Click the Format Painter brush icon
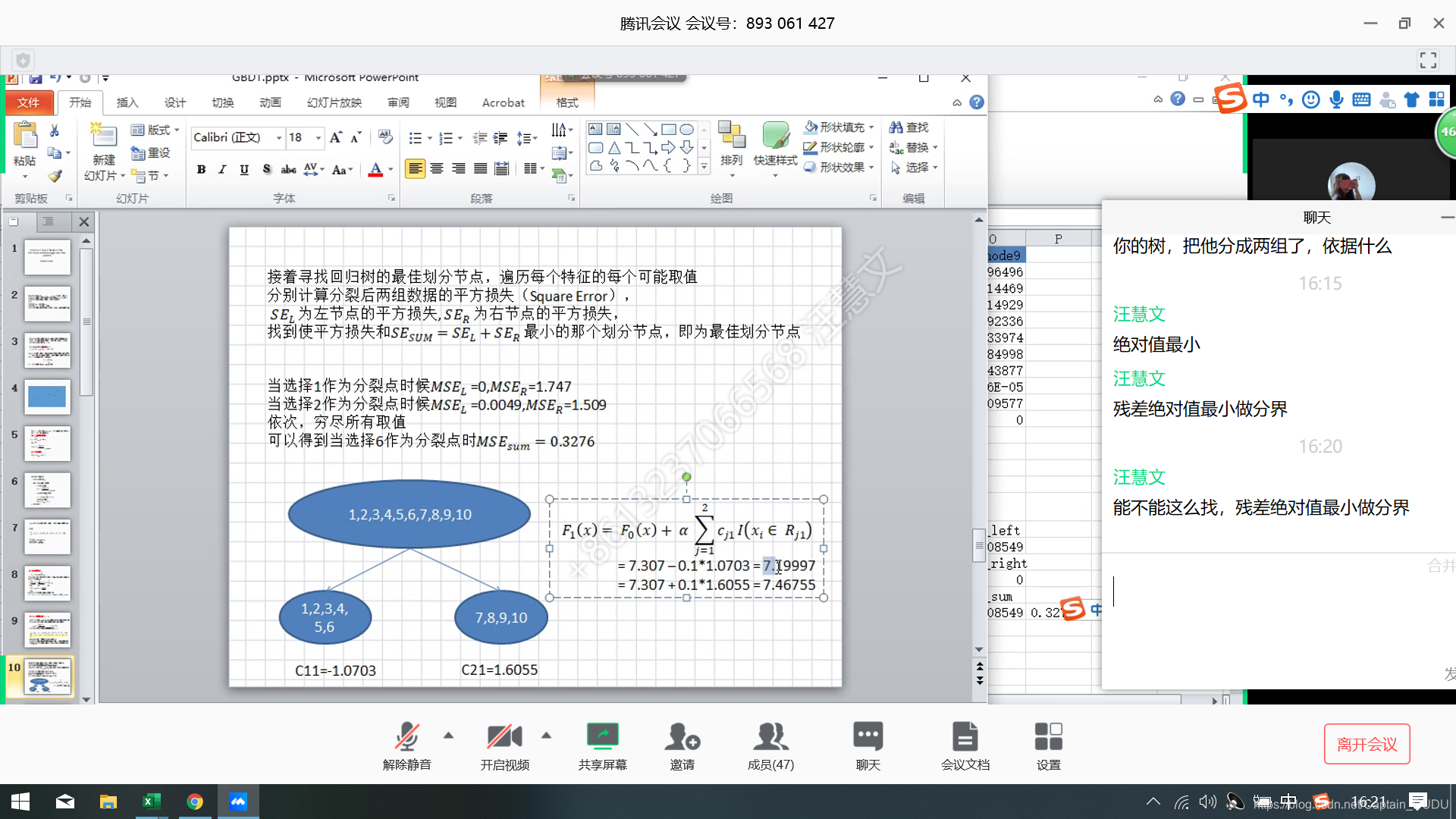Screen dimensions: 1456x819 coord(55,176)
